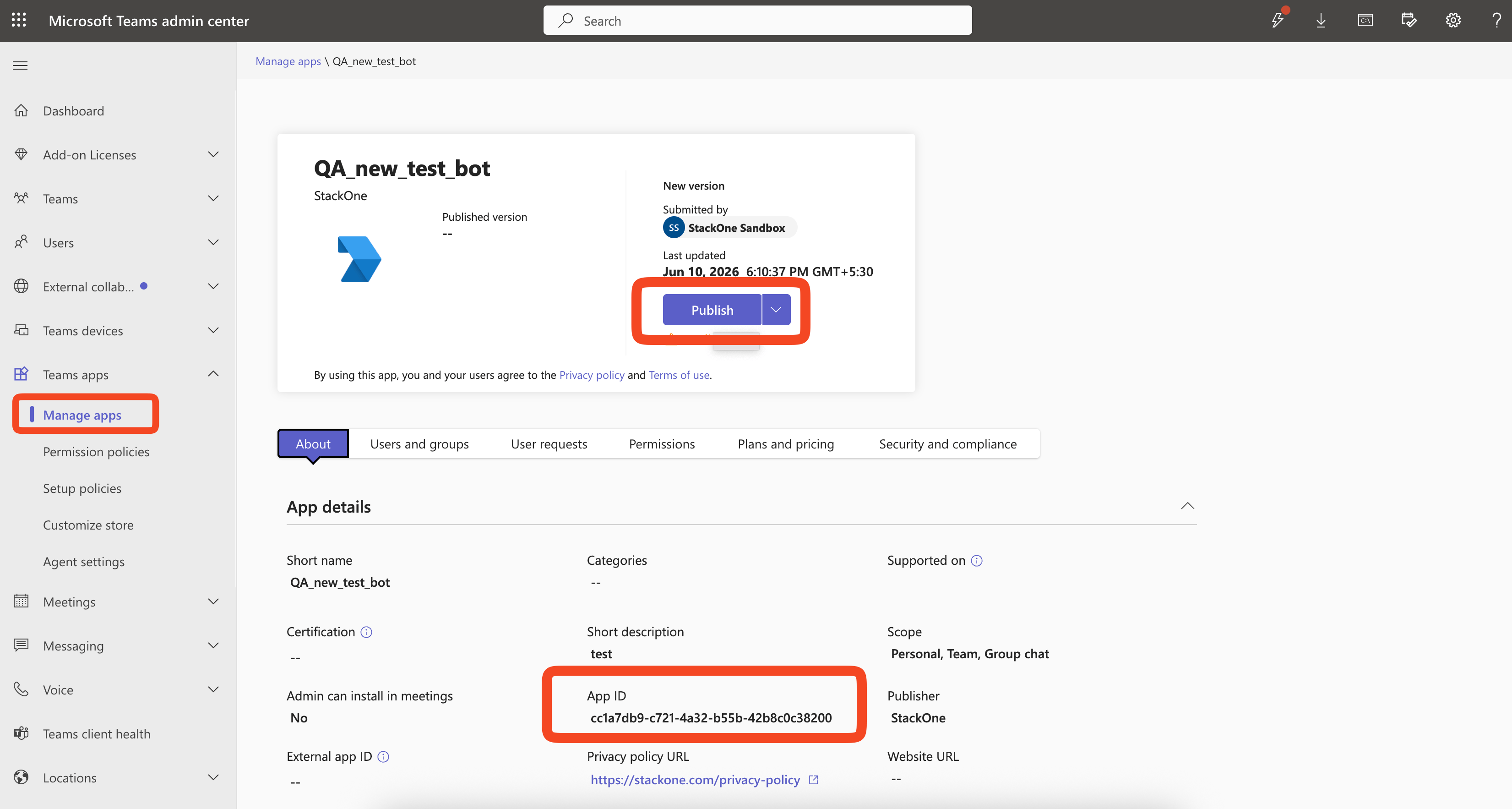Open Setup policies in the sidebar
The width and height of the screenshot is (1512, 809).
(x=82, y=488)
